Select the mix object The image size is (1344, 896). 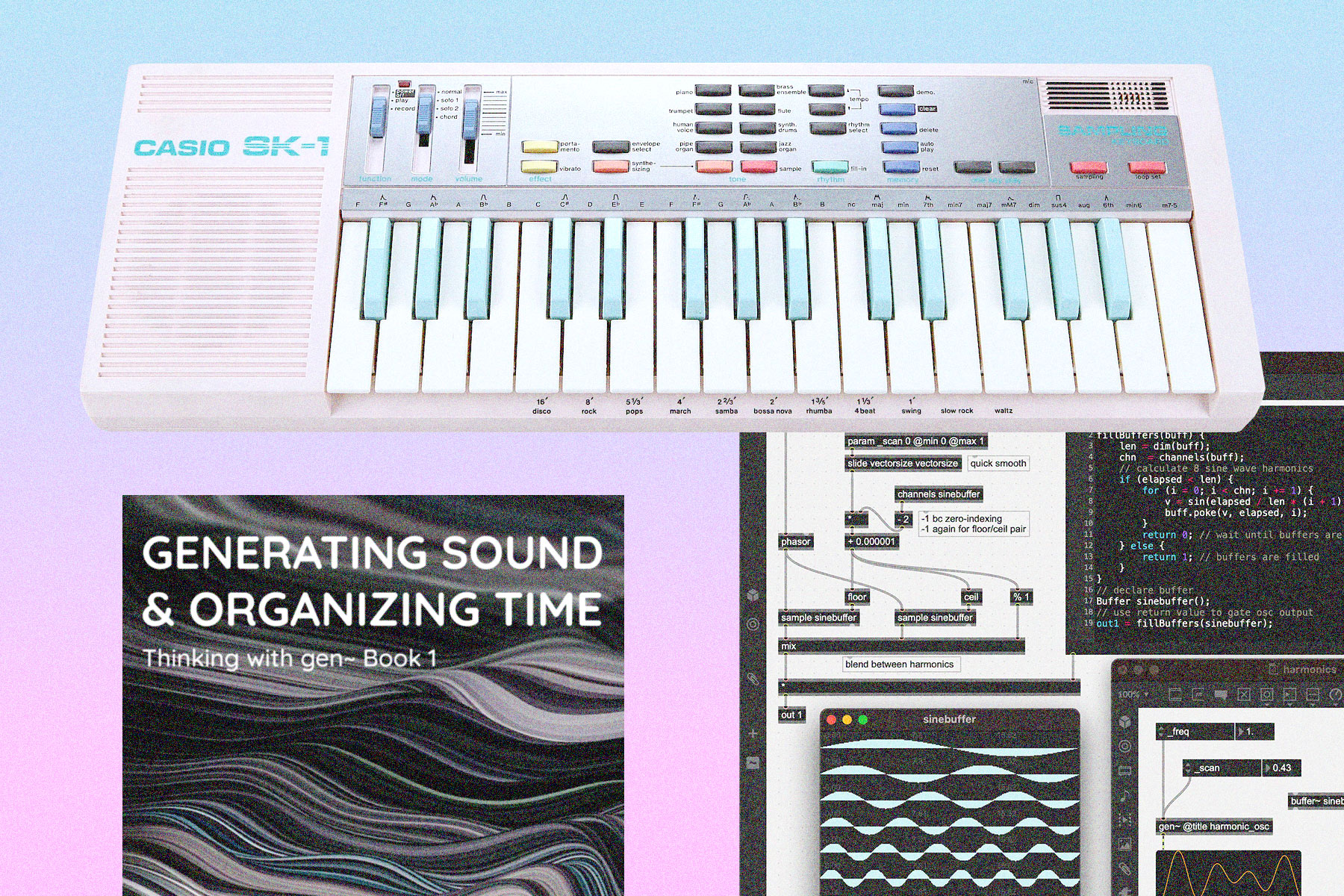coord(901,647)
